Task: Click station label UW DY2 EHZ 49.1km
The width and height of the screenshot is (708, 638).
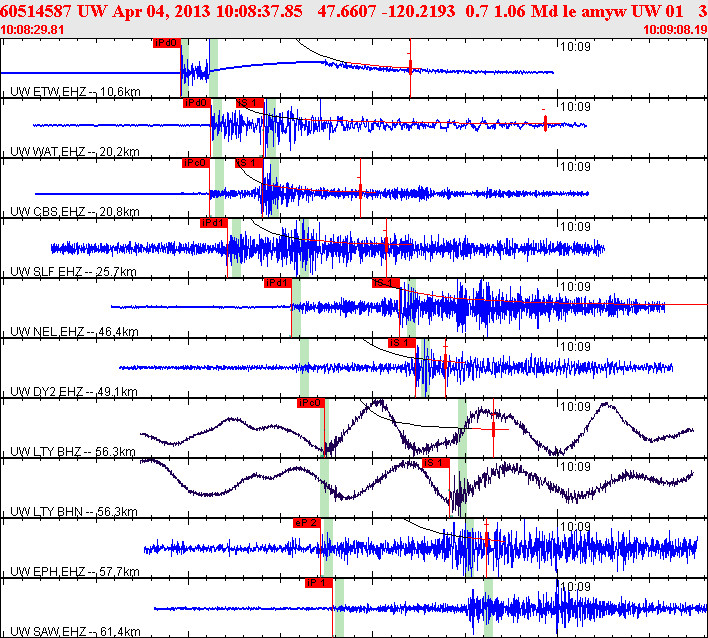Action: (x=74, y=392)
